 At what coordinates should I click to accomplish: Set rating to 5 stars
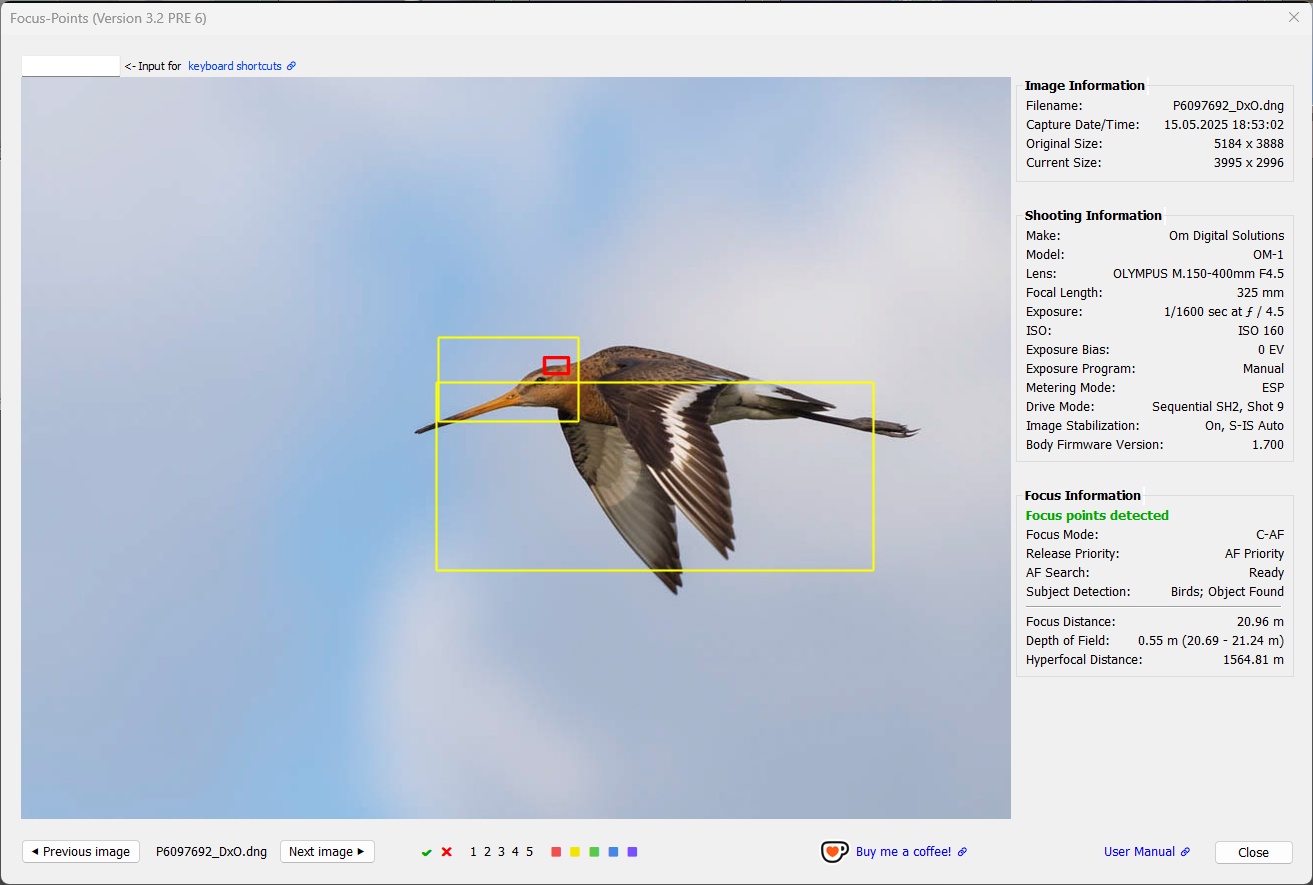click(529, 852)
